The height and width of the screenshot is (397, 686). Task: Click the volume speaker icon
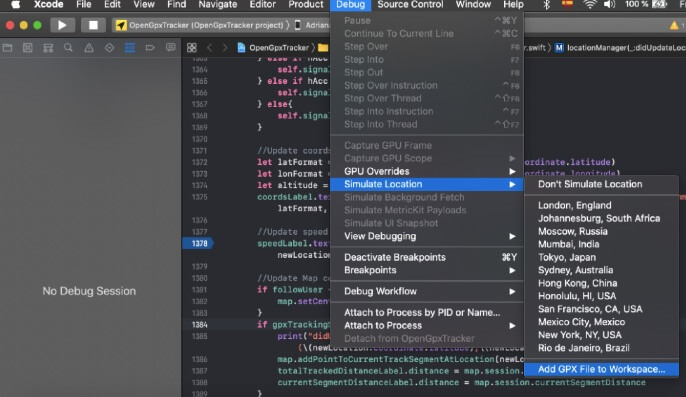(x=609, y=5)
